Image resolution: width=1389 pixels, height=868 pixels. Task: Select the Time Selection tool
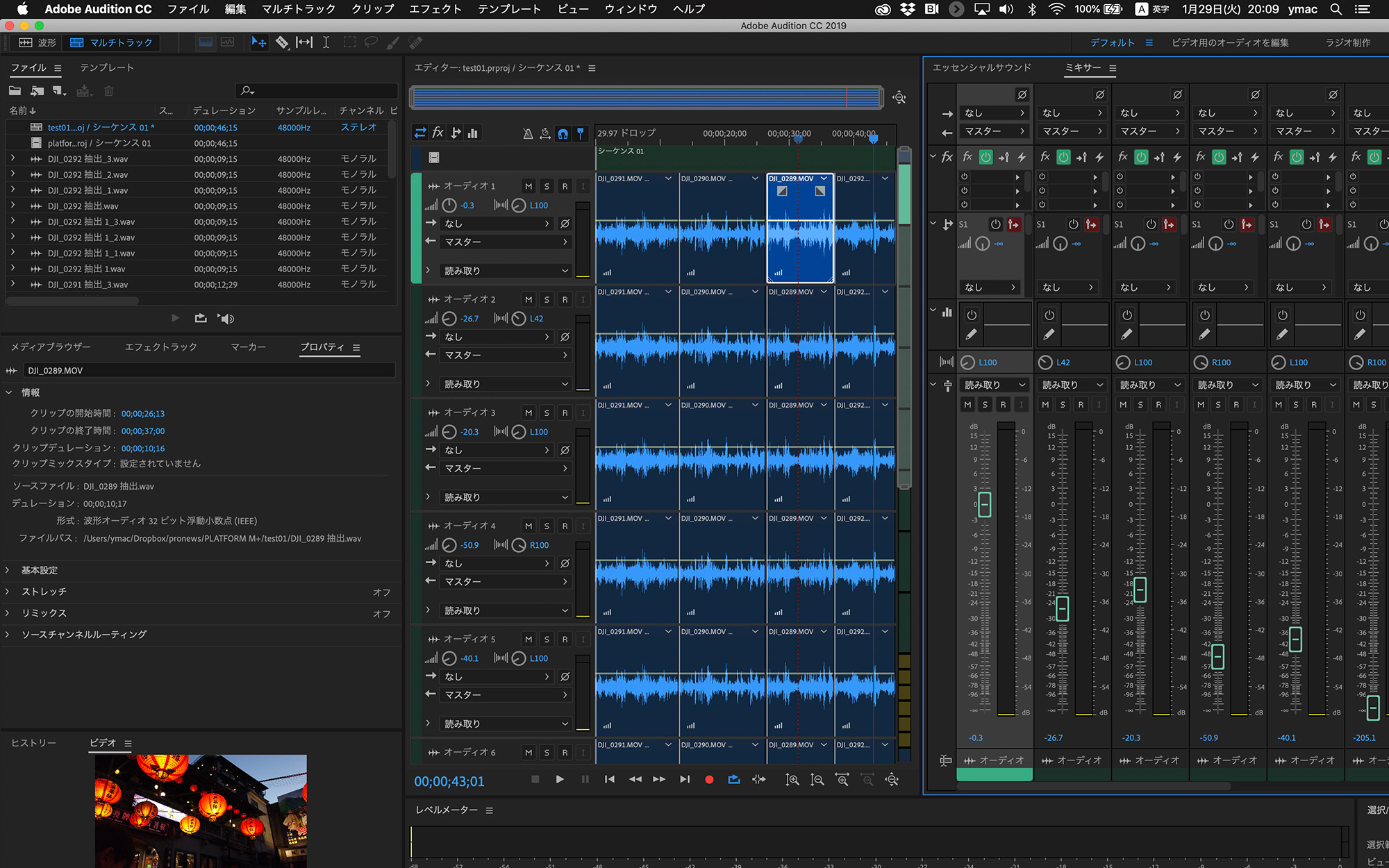pyautogui.click(x=326, y=42)
